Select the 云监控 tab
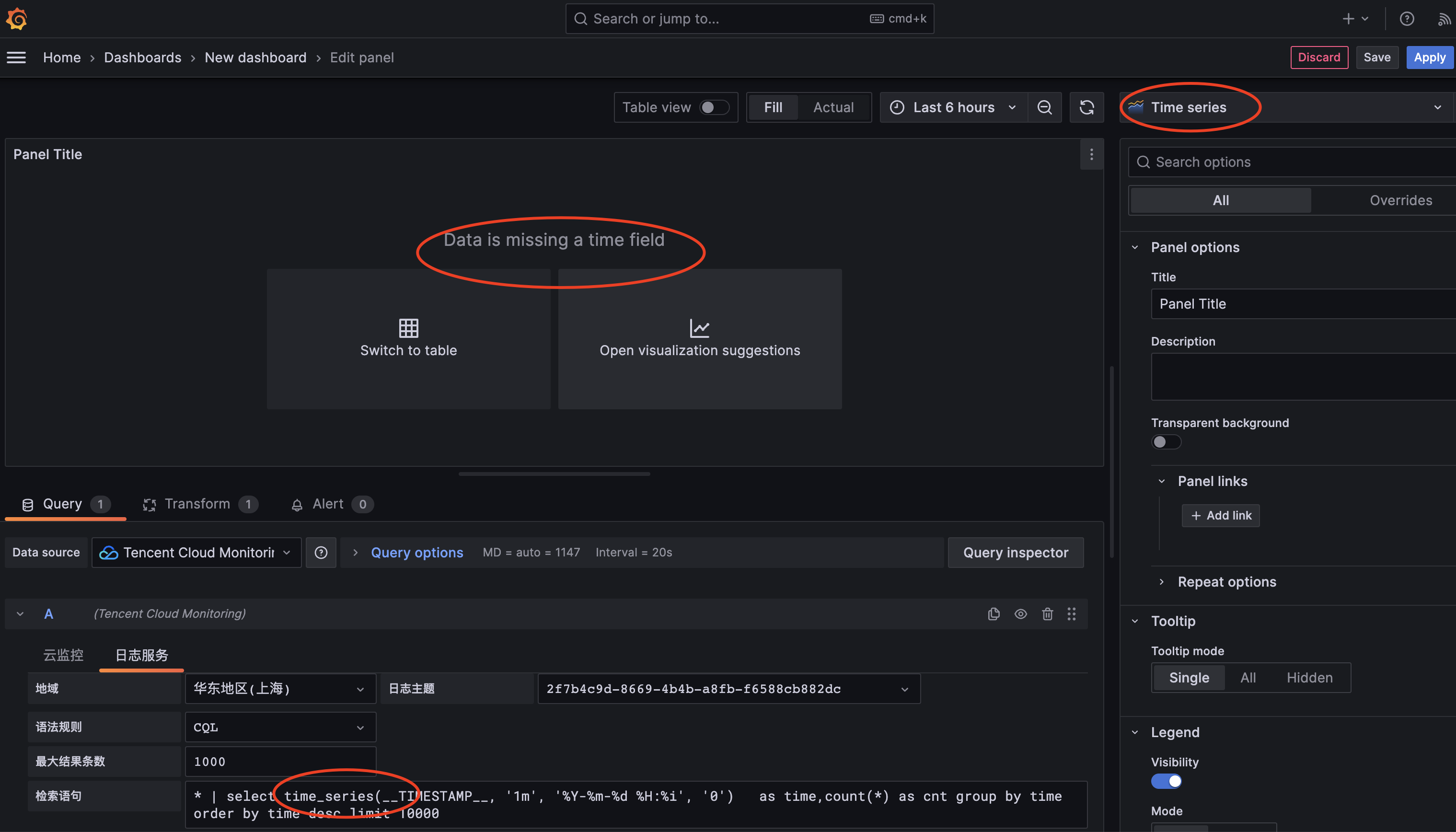Screen dimensions: 1456x832 63,655
